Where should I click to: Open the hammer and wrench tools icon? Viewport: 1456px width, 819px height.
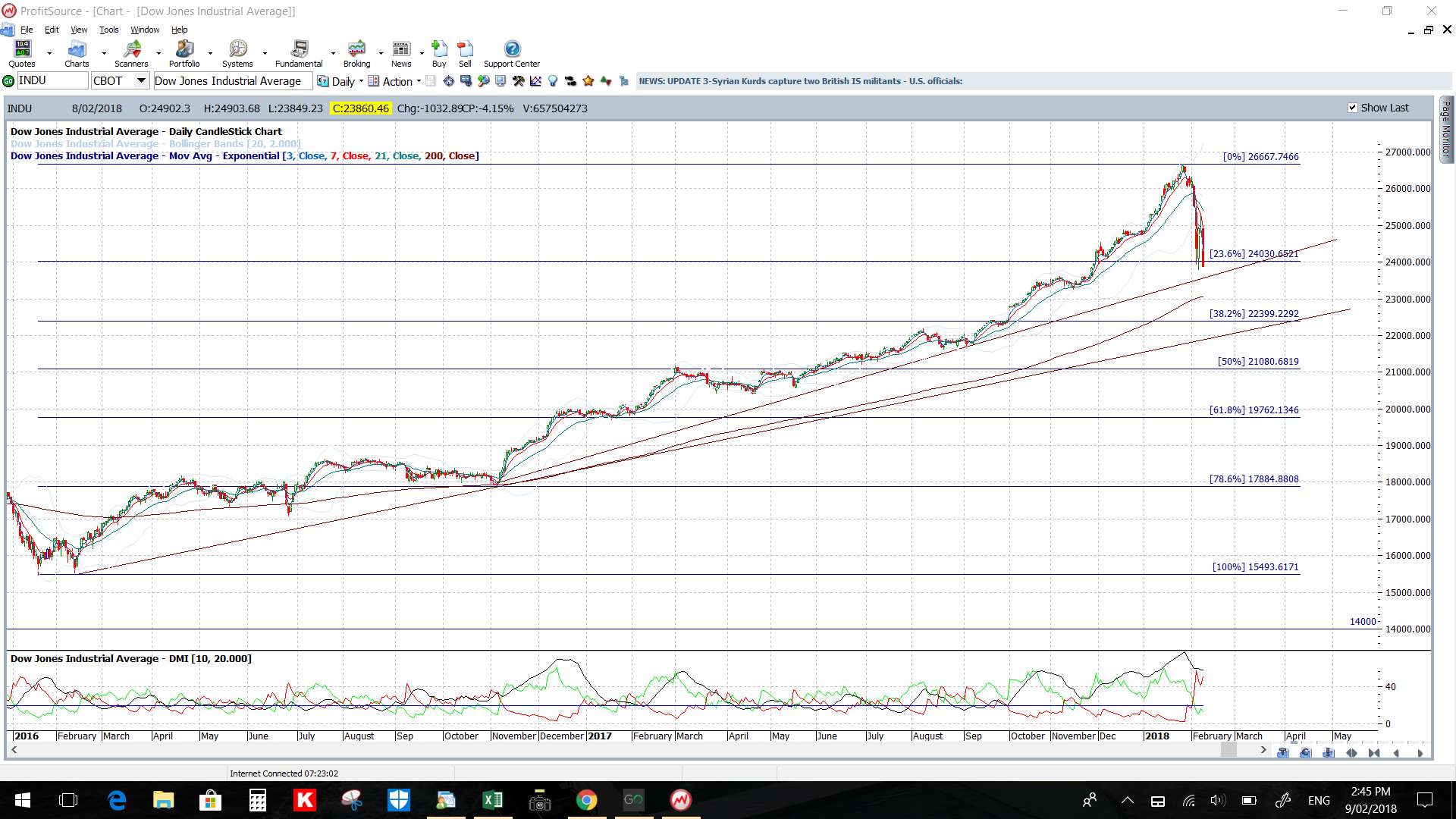[518, 81]
